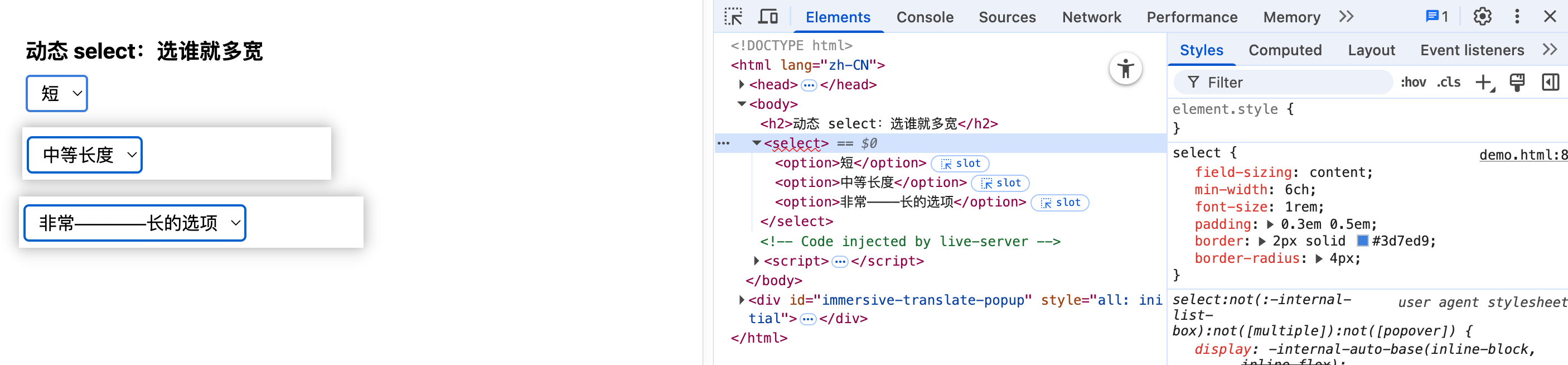Show more Styles pane tabs chevron
Image resolution: width=1568 pixels, height=365 pixels.
(1550, 50)
